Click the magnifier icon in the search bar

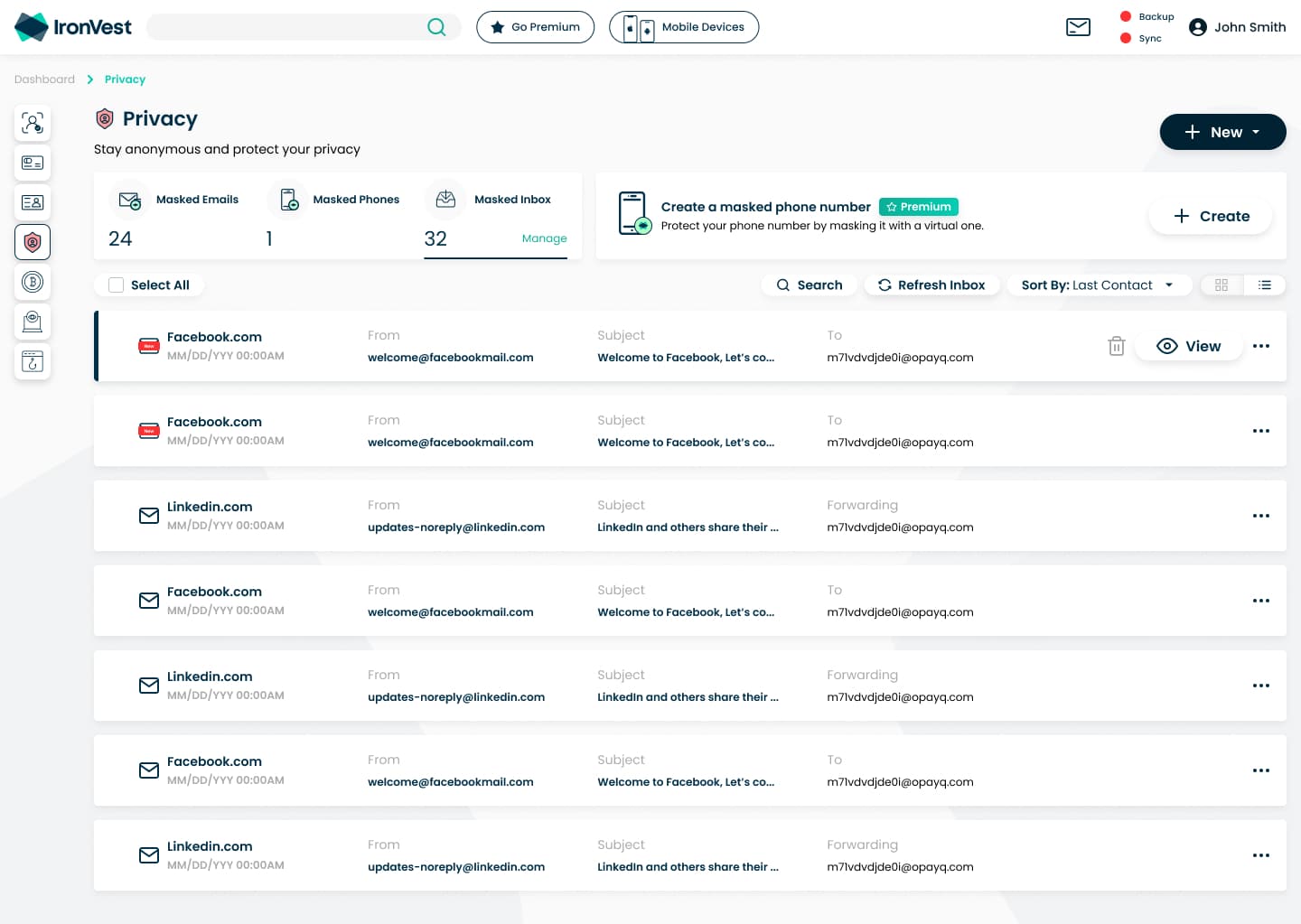coord(436,27)
